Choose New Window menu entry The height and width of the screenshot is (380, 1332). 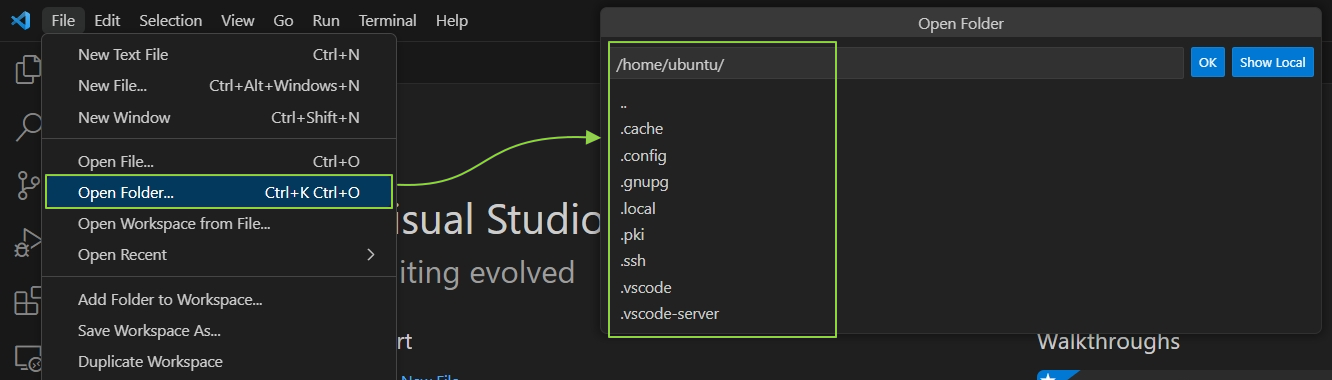219,117
